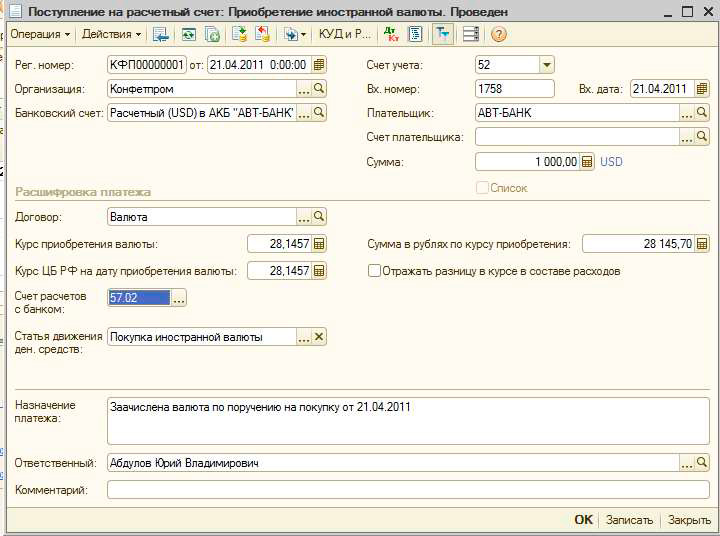Click magnifier icon next to Ответственный

[x=702, y=463]
